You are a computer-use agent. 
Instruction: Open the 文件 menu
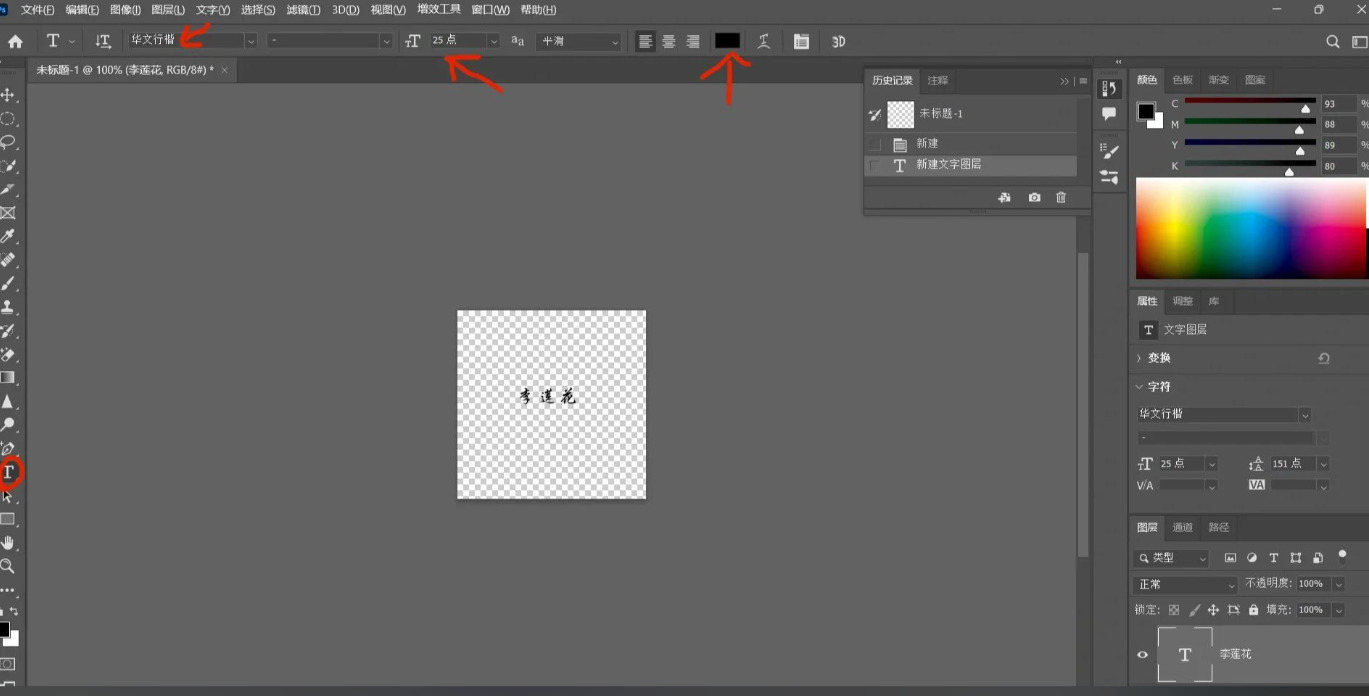coord(38,10)
